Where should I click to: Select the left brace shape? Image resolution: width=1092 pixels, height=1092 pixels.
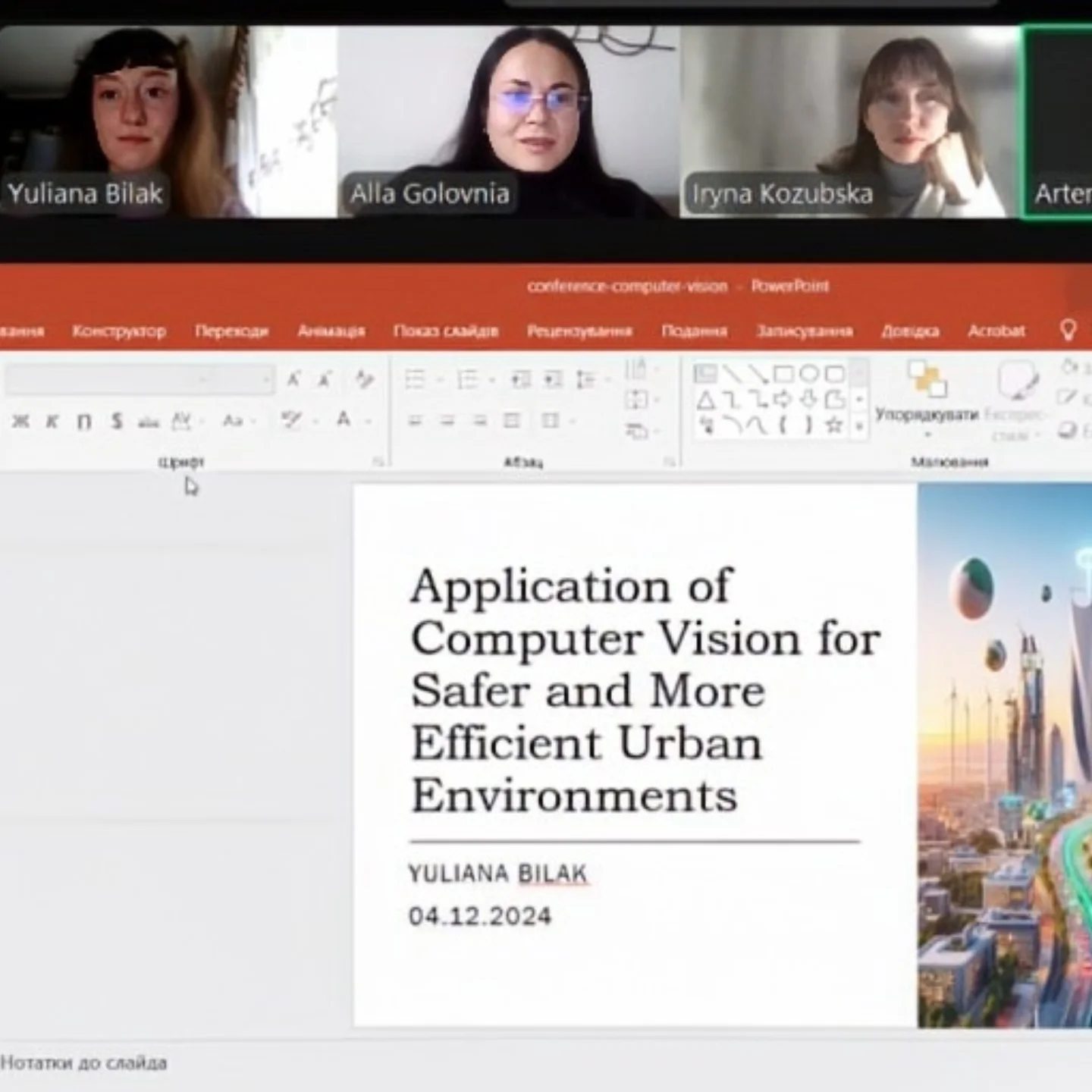coord(783,425)
